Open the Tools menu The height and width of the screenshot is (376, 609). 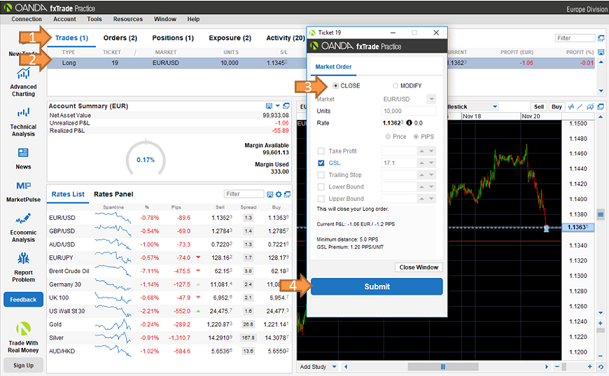coord(94,19)
